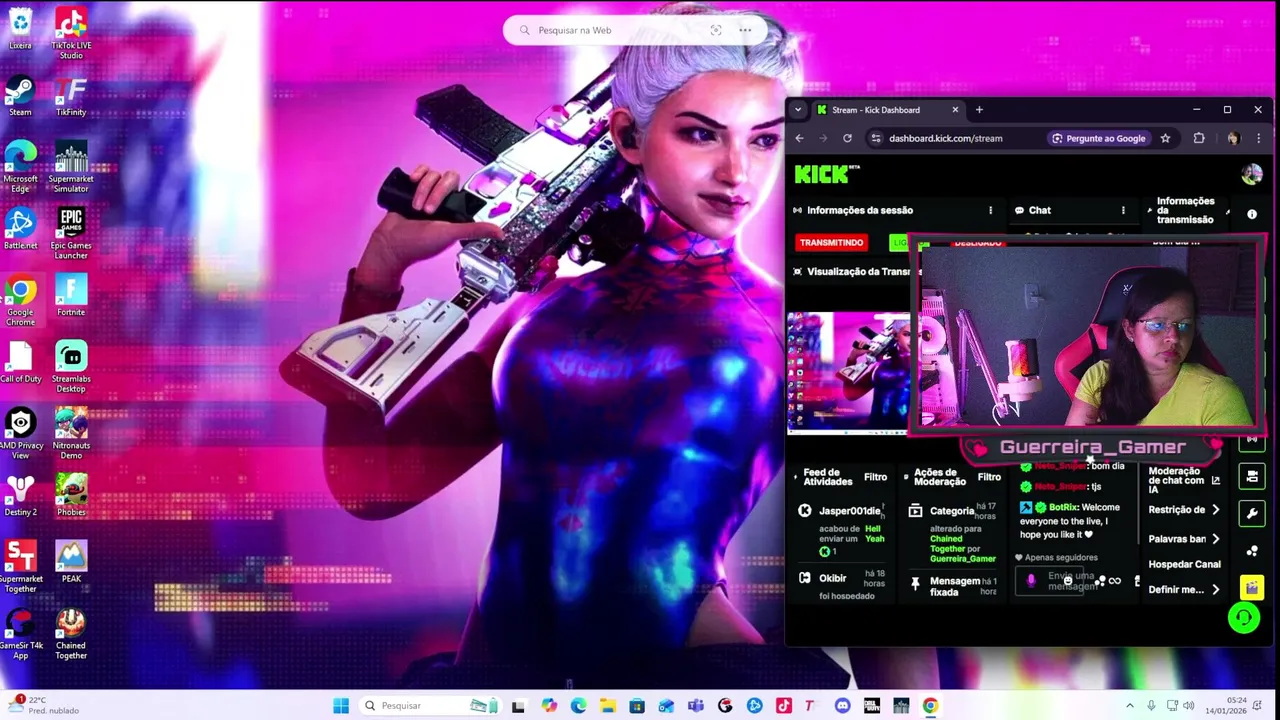Screen dimensions: 1280x720
Task: Show hidden system tray icons
Action: (x=1130, y=706)
